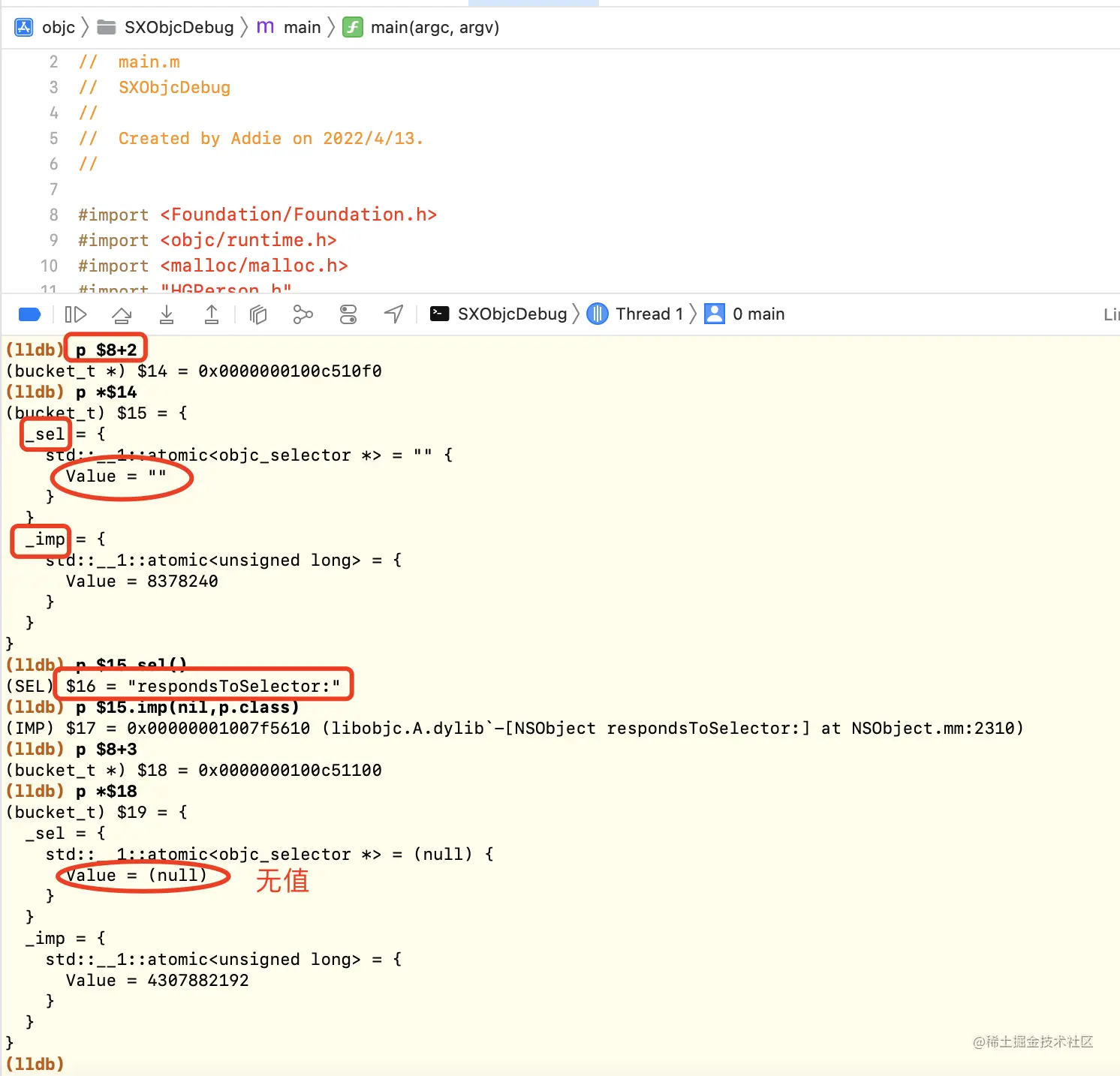
Task: Open the debug view hierarchy
Action: pyautogui.click(x=258, y=314)
